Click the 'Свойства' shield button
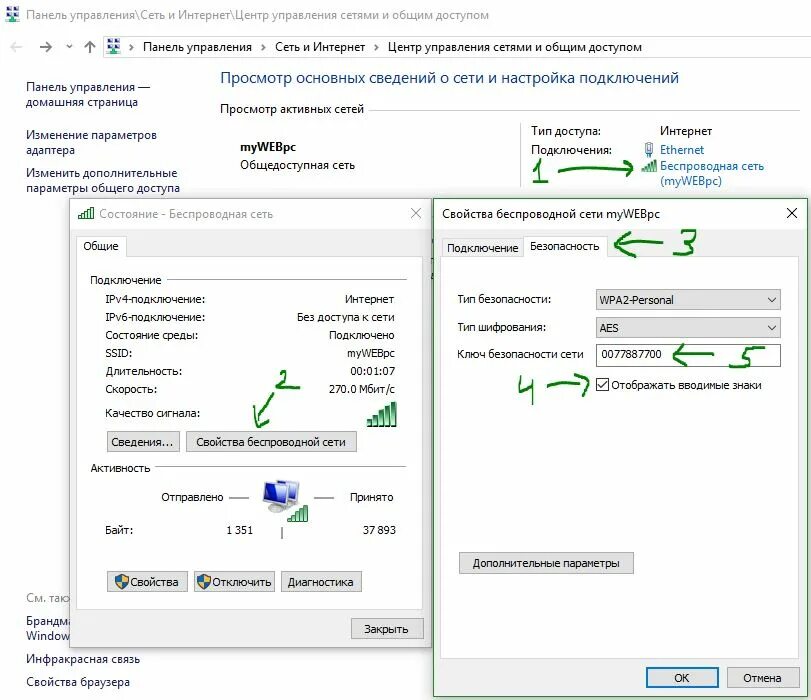 click(x=147, y=582)
